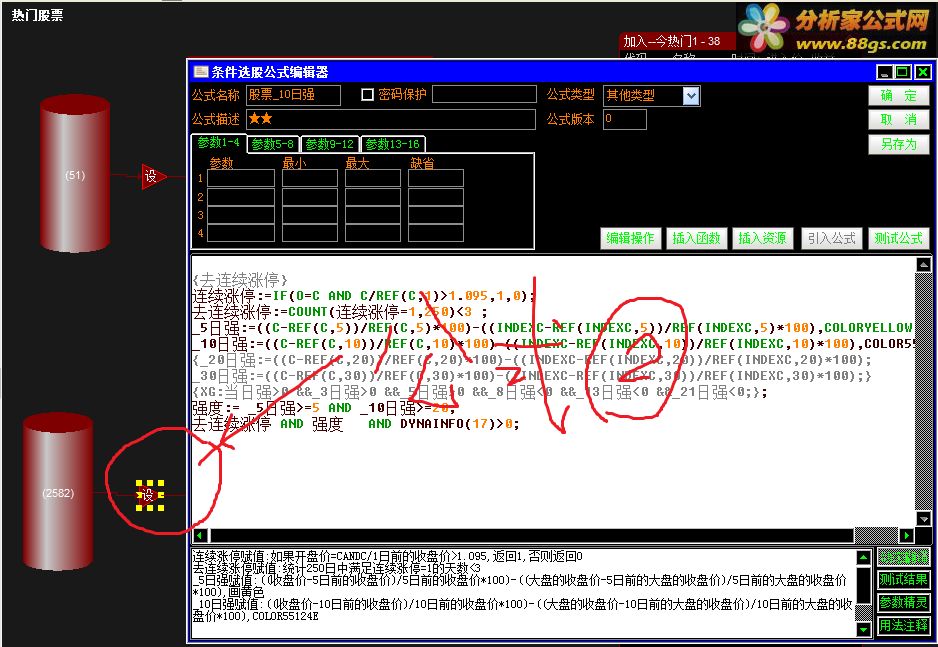Click the 引入公式 button
Viewport: 938px width, 647px height.
[x=832, y=239]
